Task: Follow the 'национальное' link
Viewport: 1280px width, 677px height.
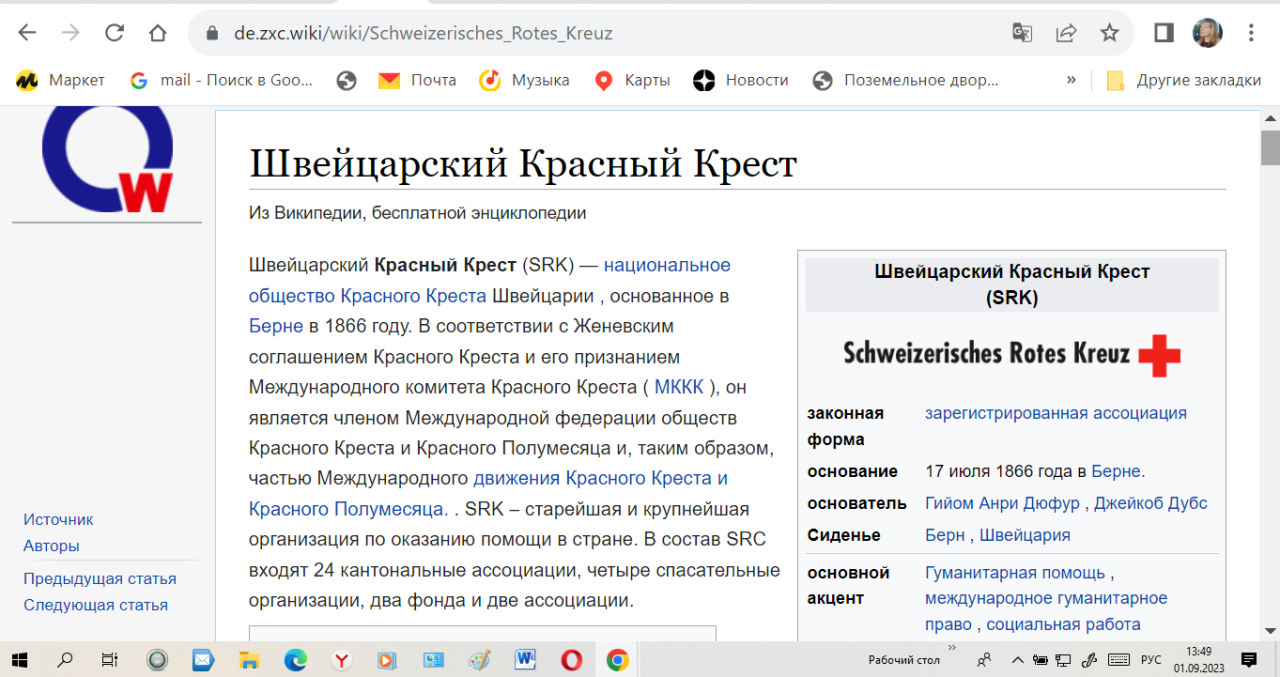Action: coord(667,265)
